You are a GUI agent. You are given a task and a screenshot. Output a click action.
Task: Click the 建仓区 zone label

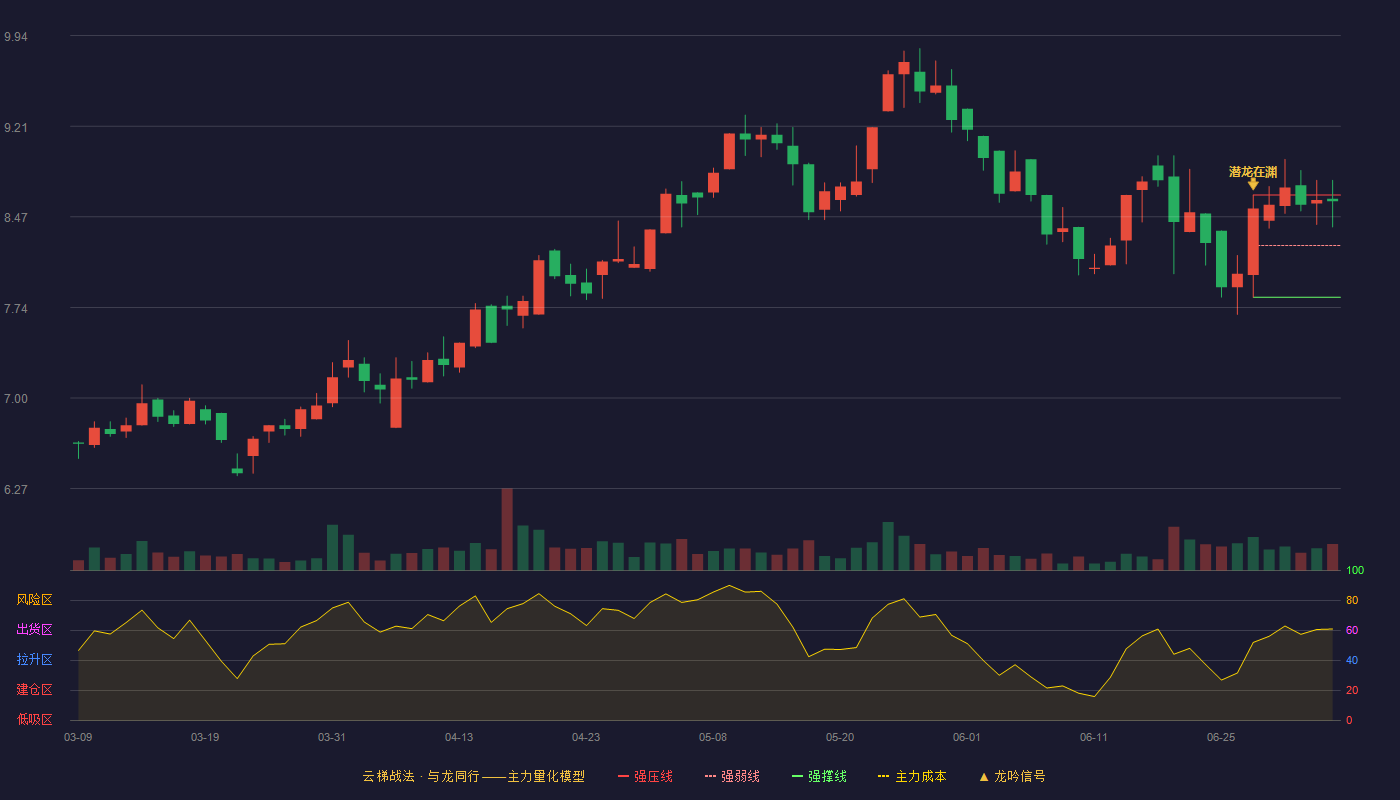click(34, 690)
